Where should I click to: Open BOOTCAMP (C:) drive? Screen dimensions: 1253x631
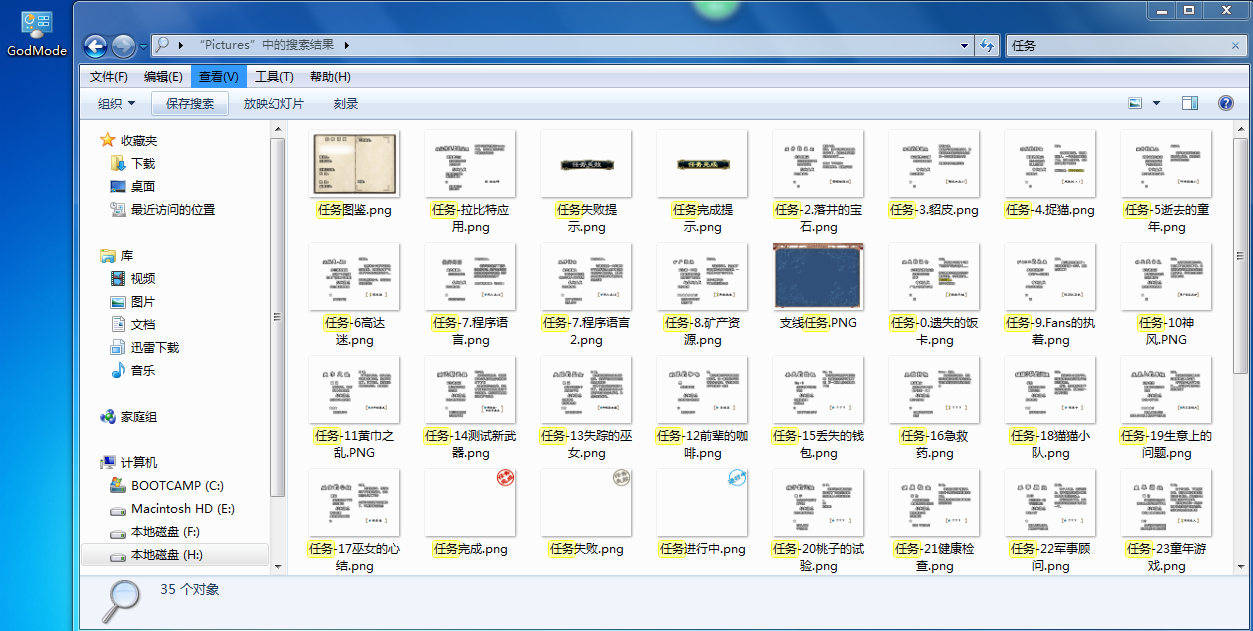(177, 485)
